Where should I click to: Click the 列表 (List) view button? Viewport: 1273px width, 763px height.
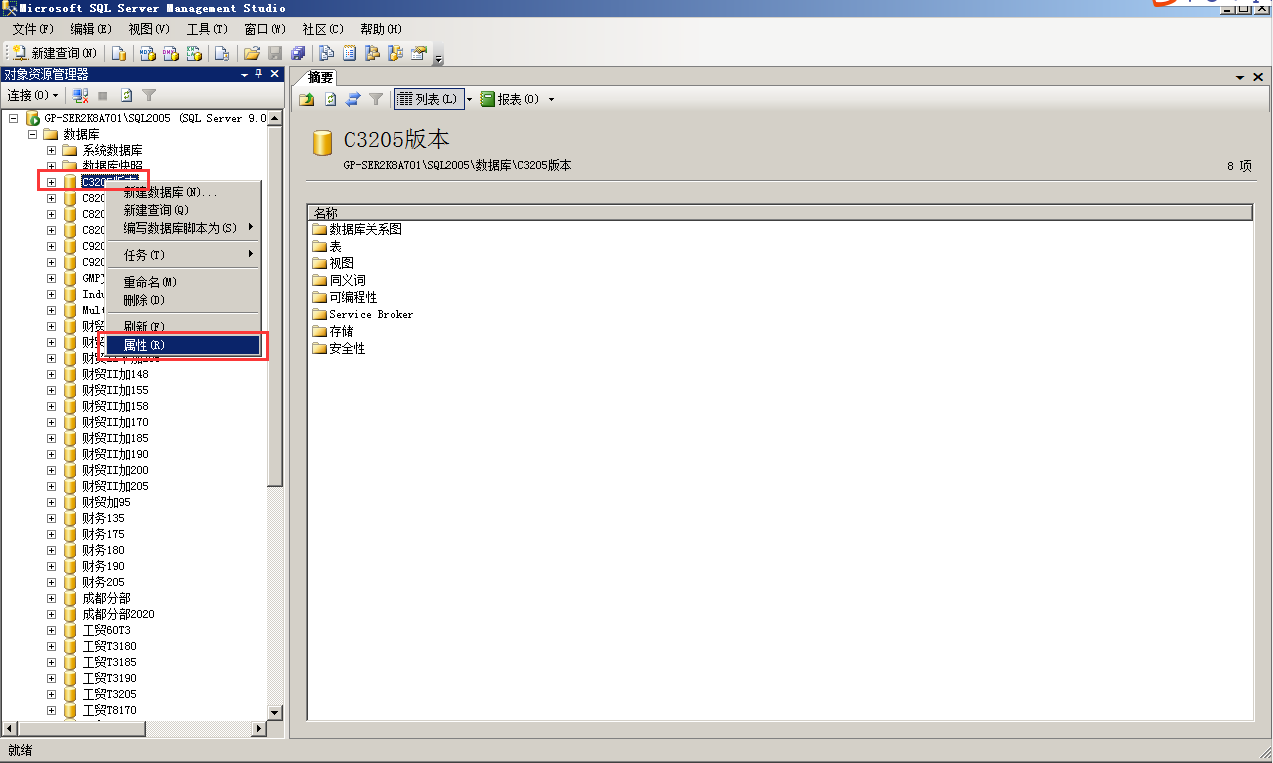pyautogui.click(x=428, y=99)
